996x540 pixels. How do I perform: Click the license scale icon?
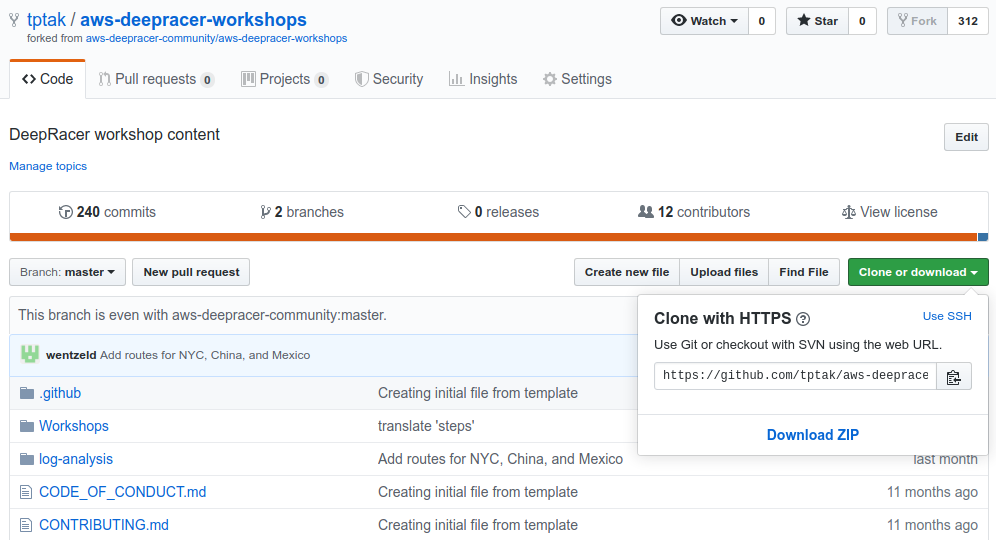[849, 212]
